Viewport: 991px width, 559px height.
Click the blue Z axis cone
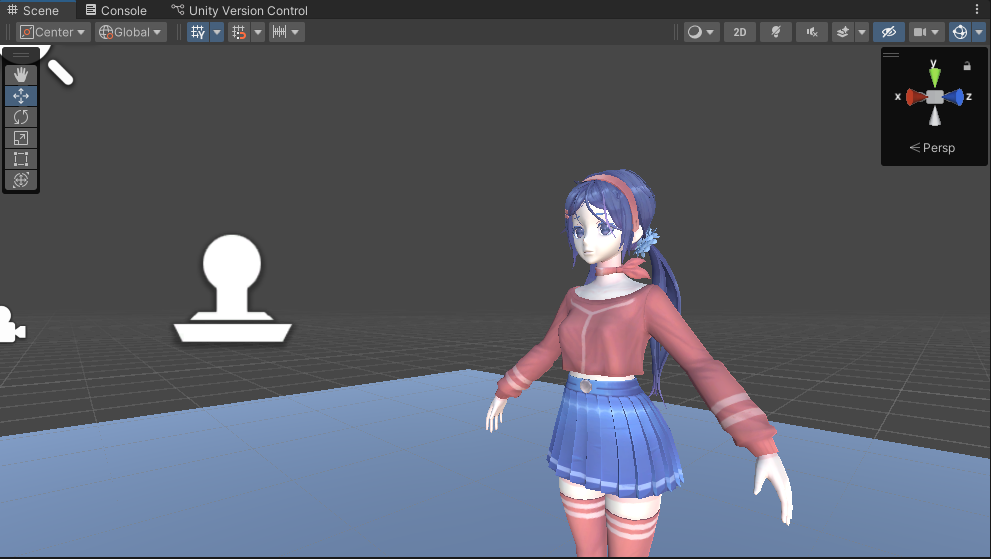(x=954, y=97)
